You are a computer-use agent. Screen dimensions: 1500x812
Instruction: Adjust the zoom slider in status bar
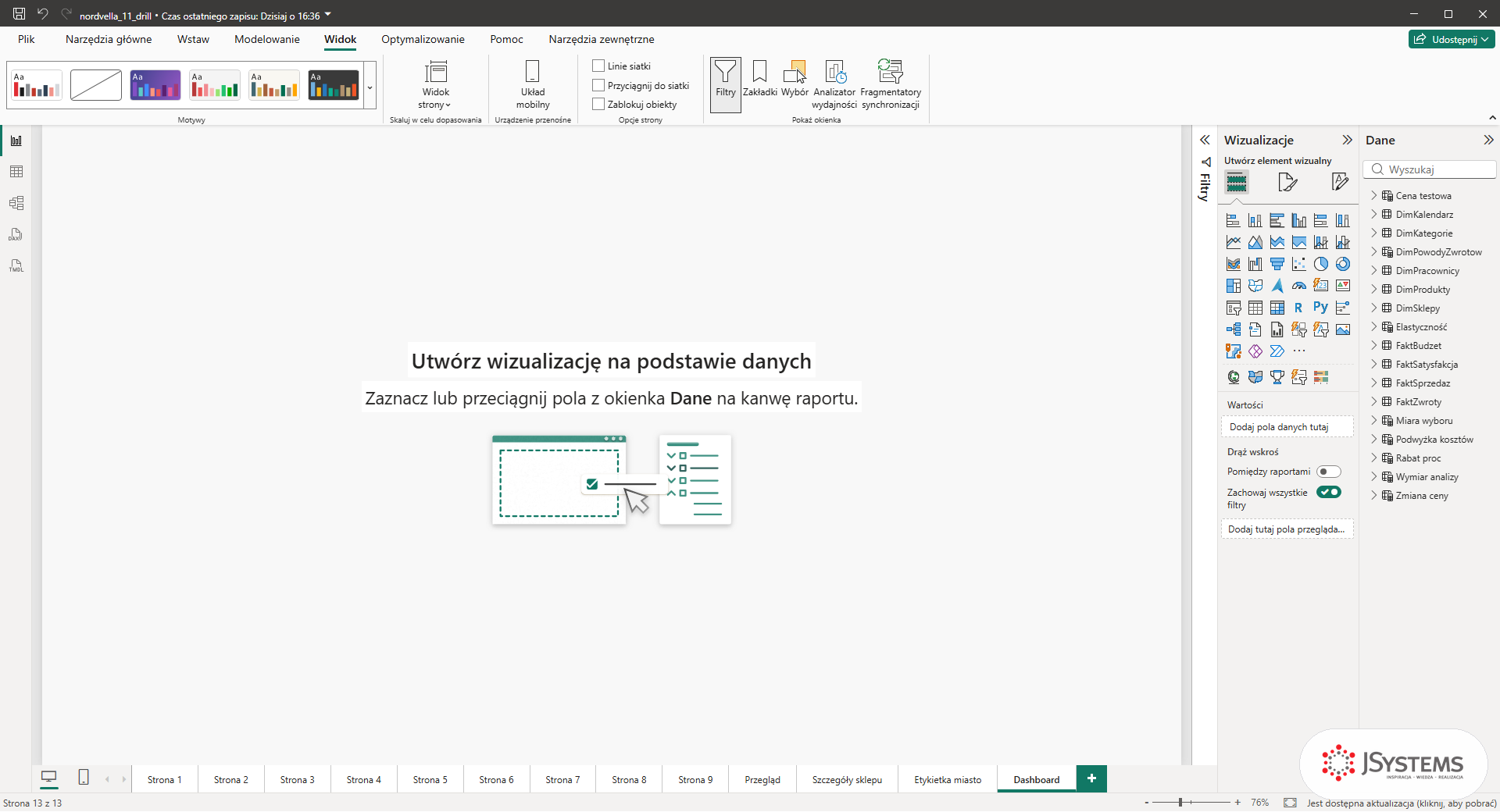click(1180, 803)
